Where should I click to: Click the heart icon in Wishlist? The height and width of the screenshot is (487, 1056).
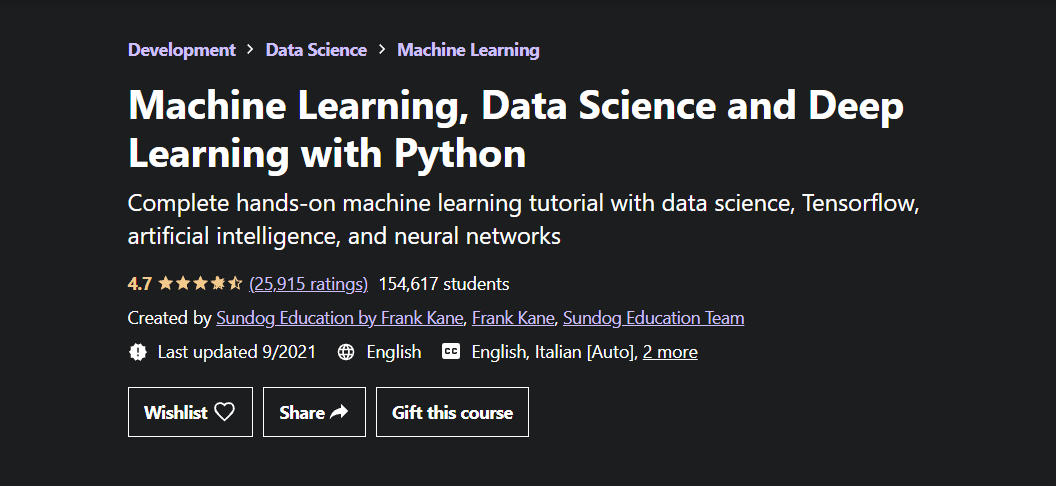(x=225, y=412)
